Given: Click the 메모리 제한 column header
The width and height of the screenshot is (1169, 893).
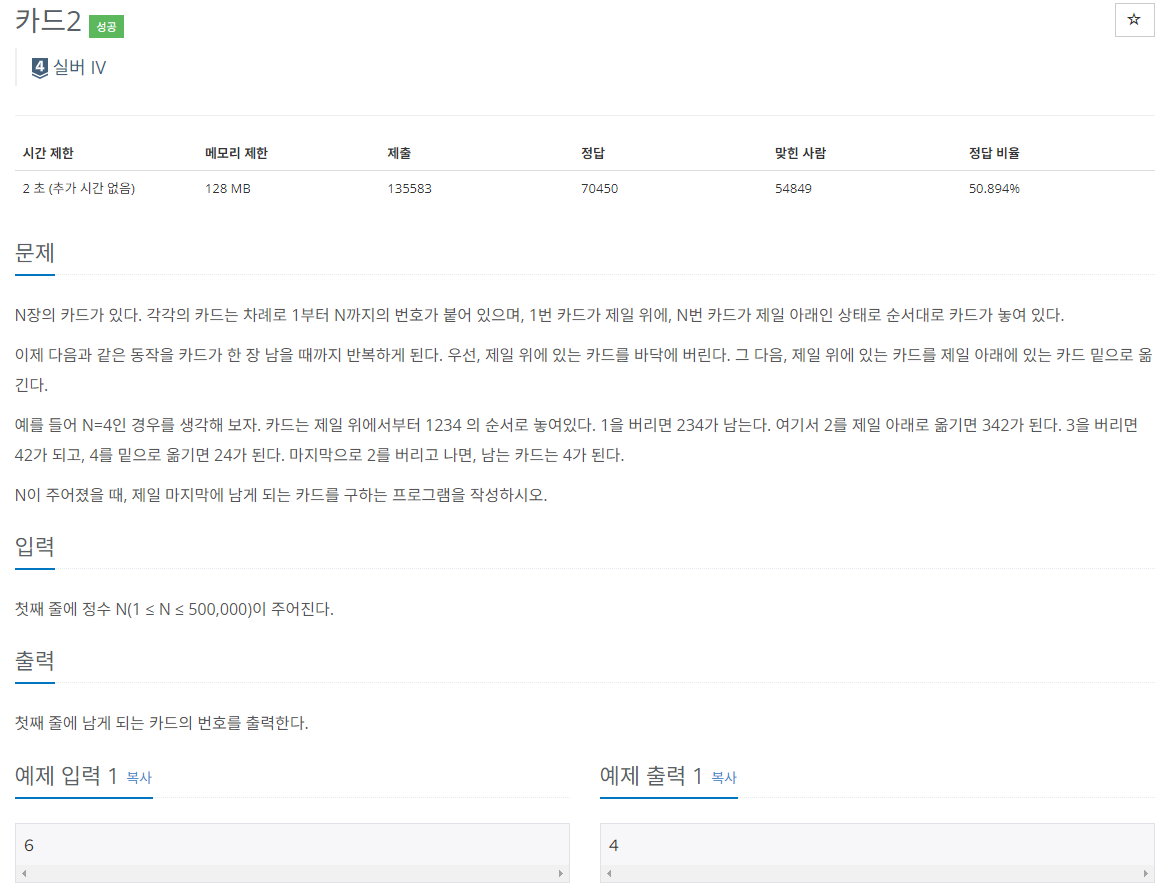Looking at the screenshot, I should 236,153.
